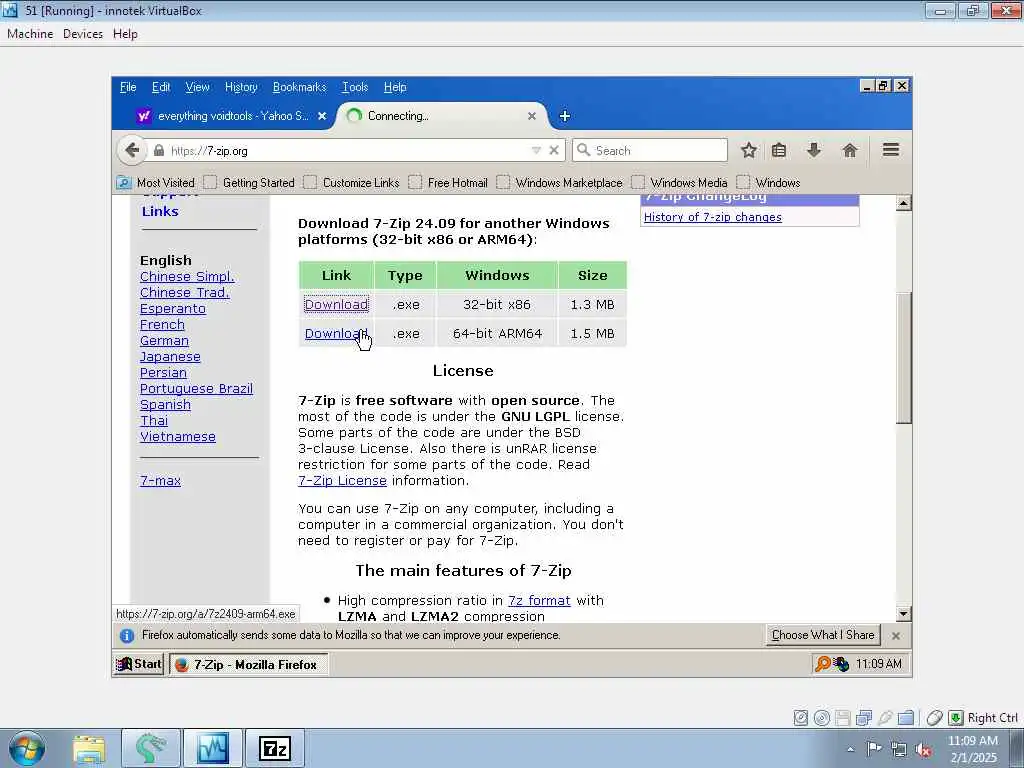Image resolution: width=1024 pixels, height=768 pixels.
Task: Switch language to Vietnamese
Action: click(178, 436)
